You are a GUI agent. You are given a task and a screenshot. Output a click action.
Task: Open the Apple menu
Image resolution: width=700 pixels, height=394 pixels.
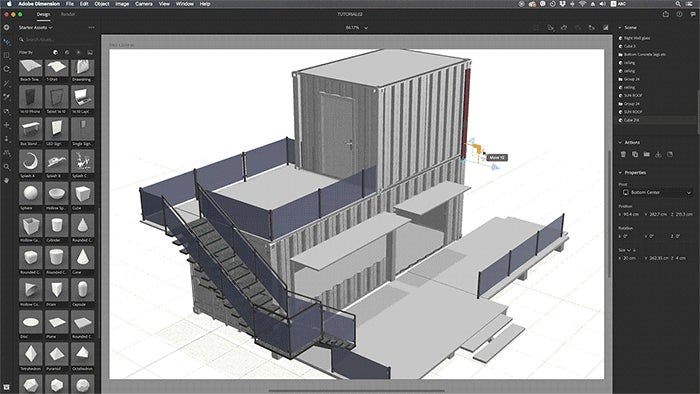[x=8, y=4]
